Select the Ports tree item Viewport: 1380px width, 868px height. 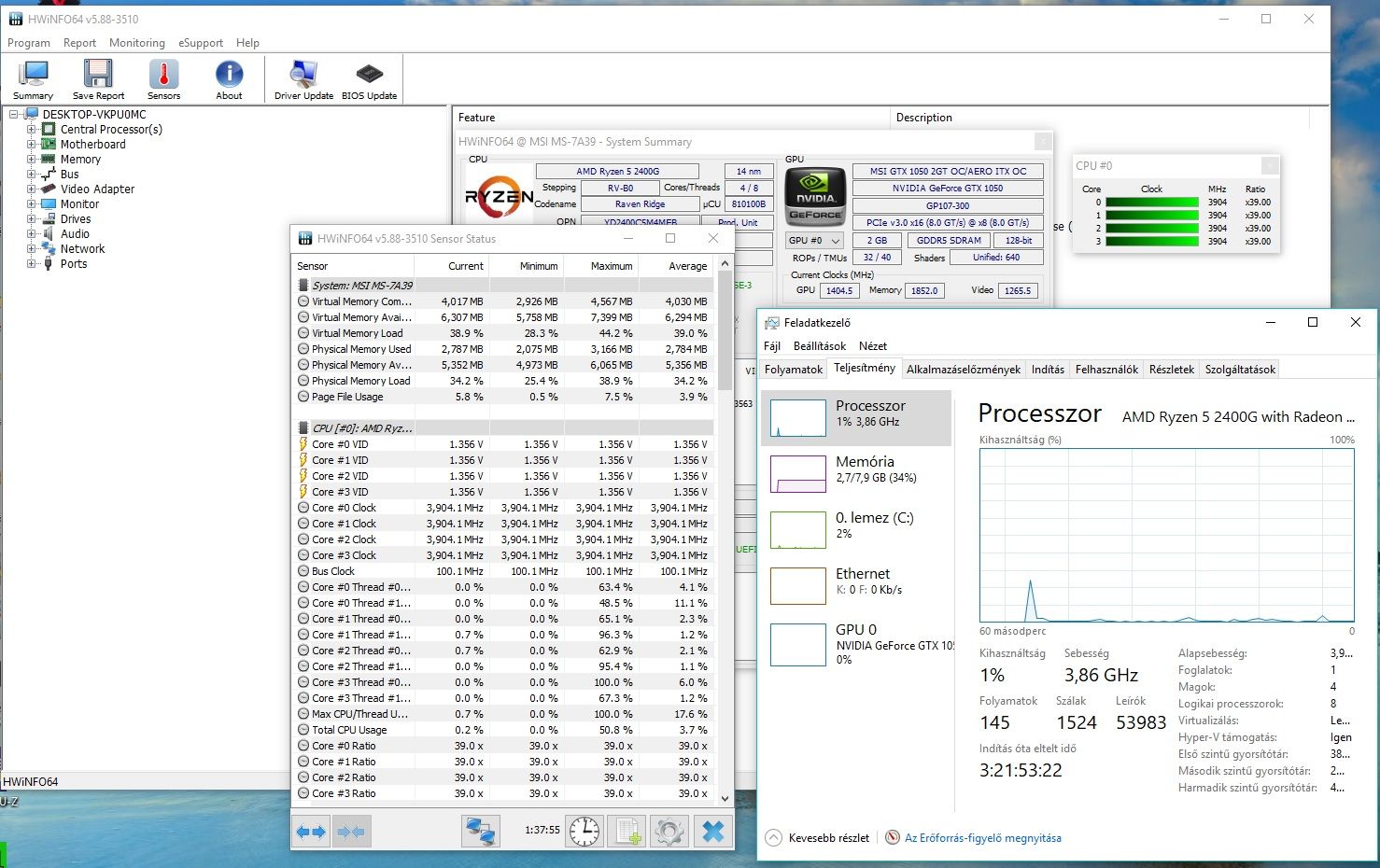pos(74,264)
